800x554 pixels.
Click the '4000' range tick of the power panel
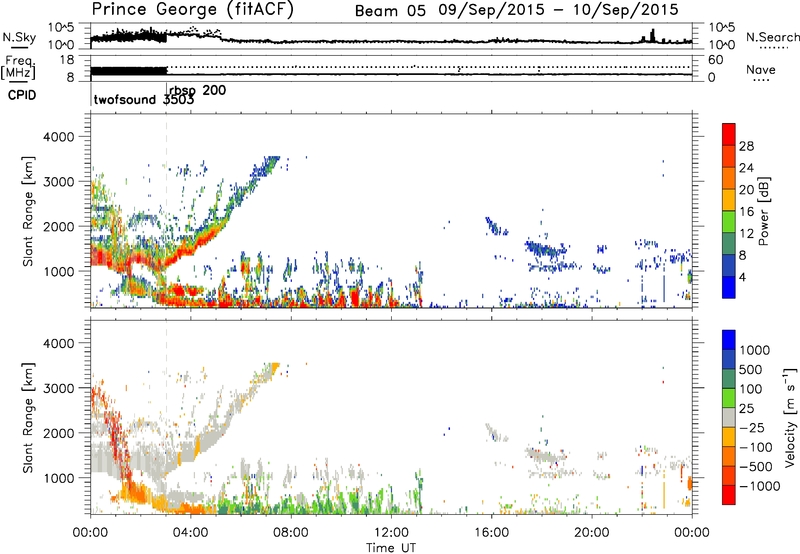[x=58, y=137]
